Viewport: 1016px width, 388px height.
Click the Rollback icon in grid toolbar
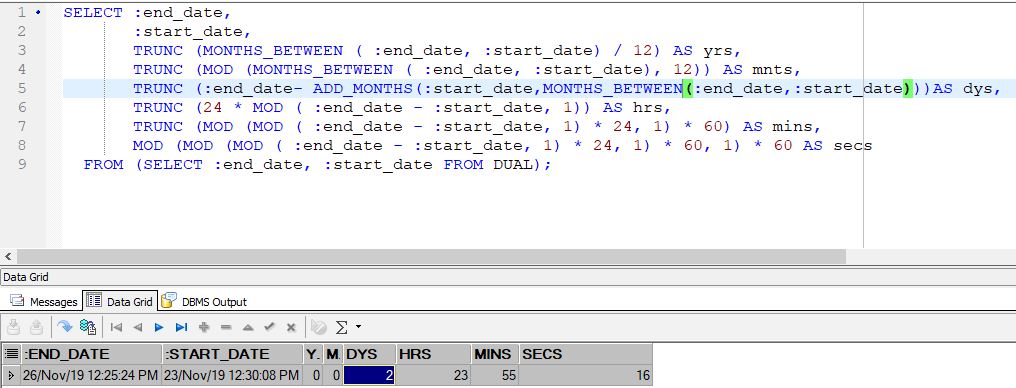click(x=36, y=327)
